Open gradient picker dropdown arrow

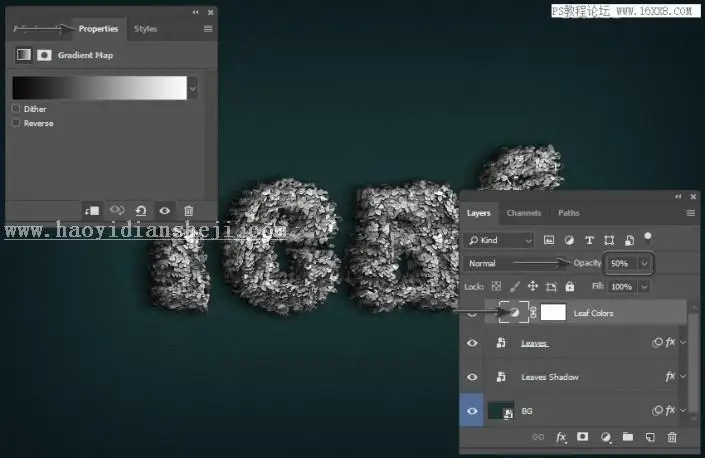(x=192, y=89)
